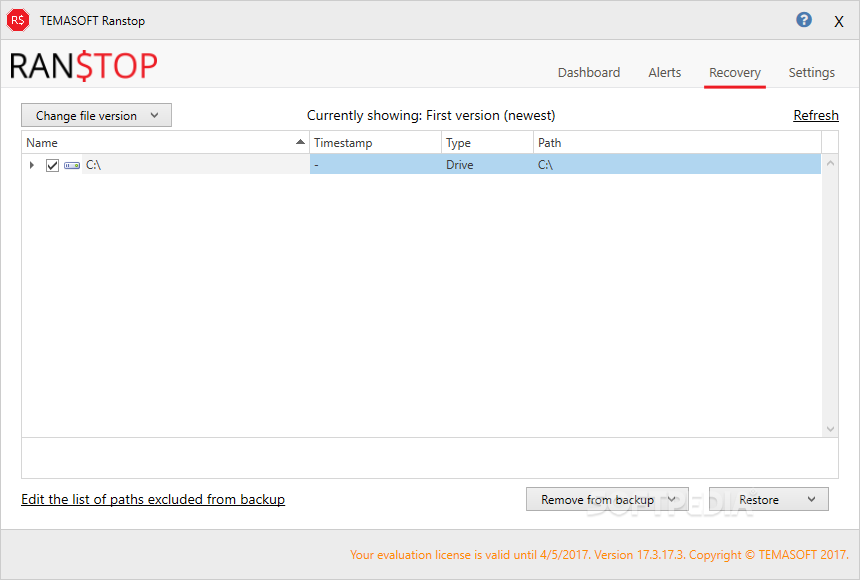Sort by the Timestamp column header

(x=376, y=143)
